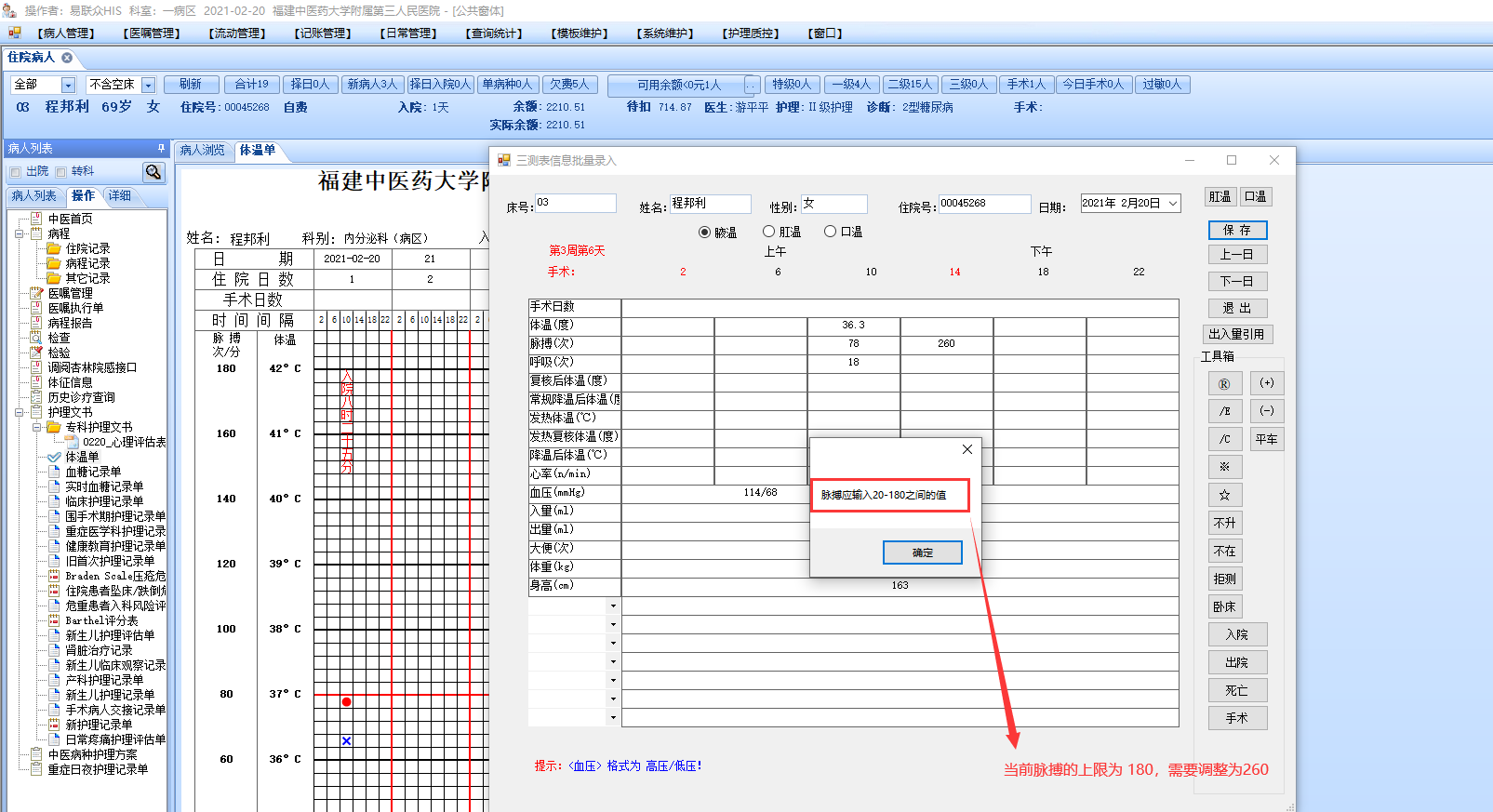Tick the 出院 checkbox

(16, 172)
